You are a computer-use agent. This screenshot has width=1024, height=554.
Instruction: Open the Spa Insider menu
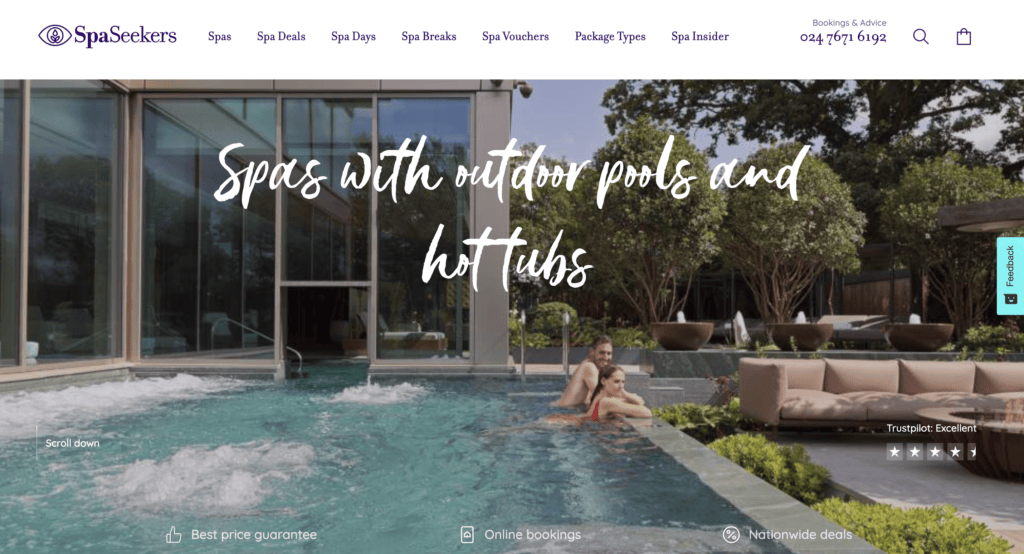pos(700,37)
